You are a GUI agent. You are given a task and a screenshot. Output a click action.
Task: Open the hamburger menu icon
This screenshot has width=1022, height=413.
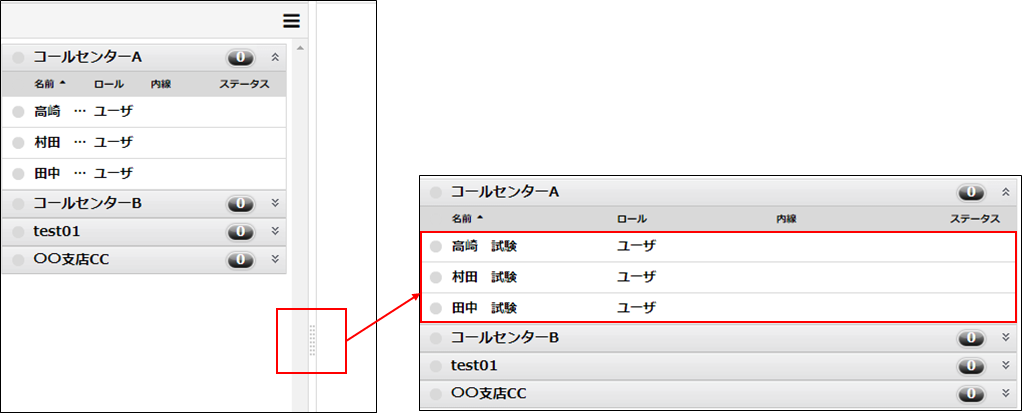291,21
